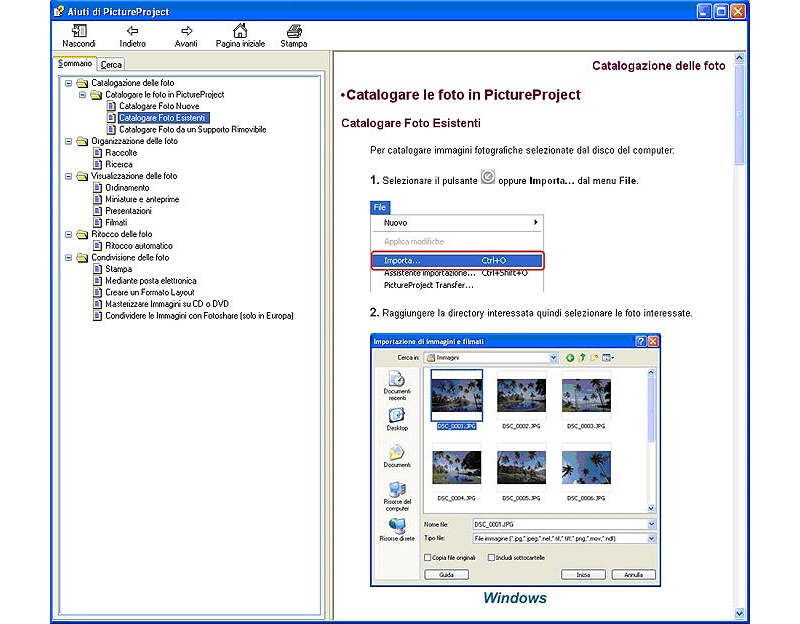Open Creare un Formato Layout topic
Viewport: 800px width, 624px height.
[149, 292]
